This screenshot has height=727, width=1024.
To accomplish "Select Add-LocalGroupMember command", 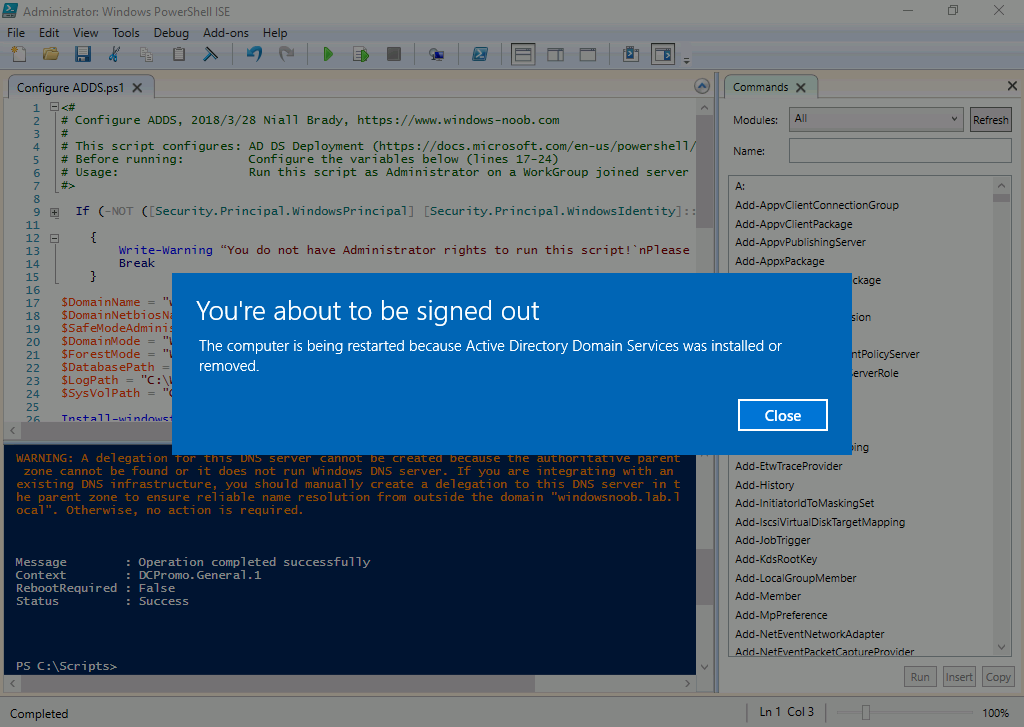I will 795,579.
